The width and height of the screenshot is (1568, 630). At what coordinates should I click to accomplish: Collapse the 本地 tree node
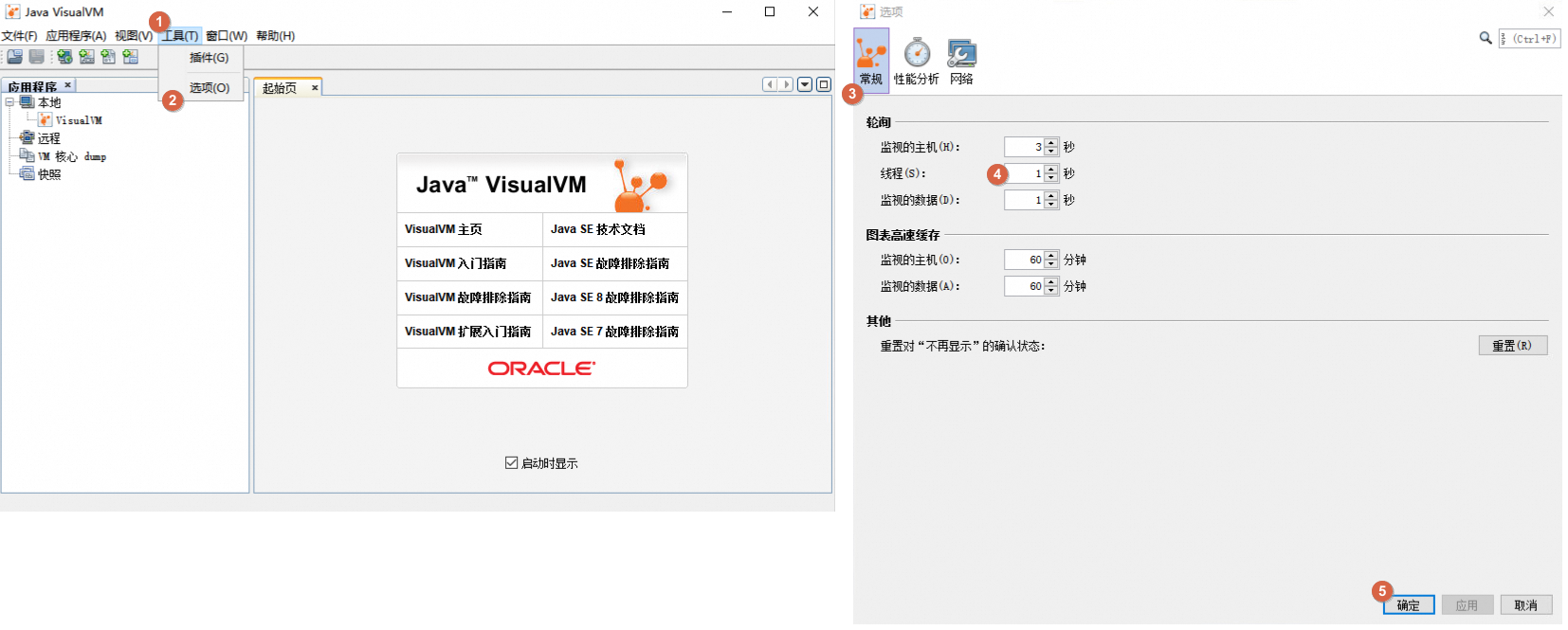[9, 102]
